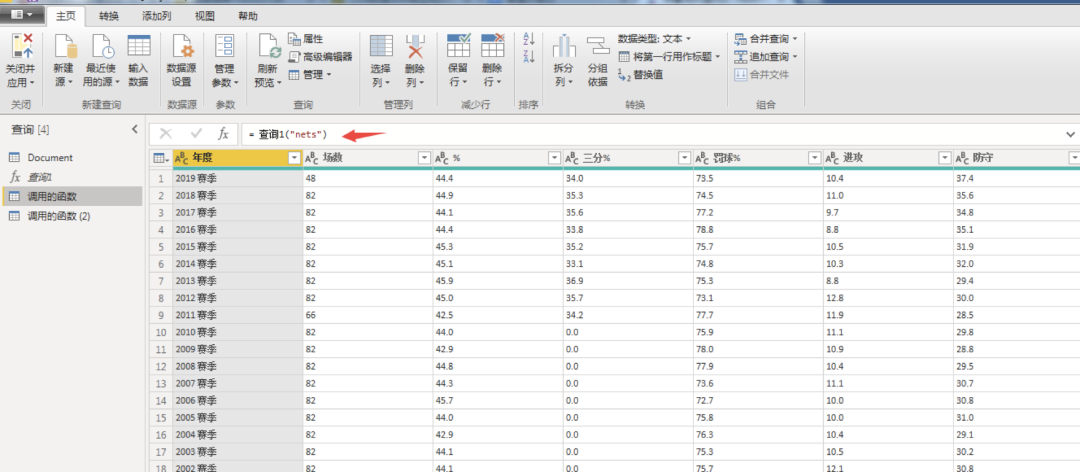The image size is (1080, 472).
Task: Open Recent Sources icon
Action: click(101, 47)
